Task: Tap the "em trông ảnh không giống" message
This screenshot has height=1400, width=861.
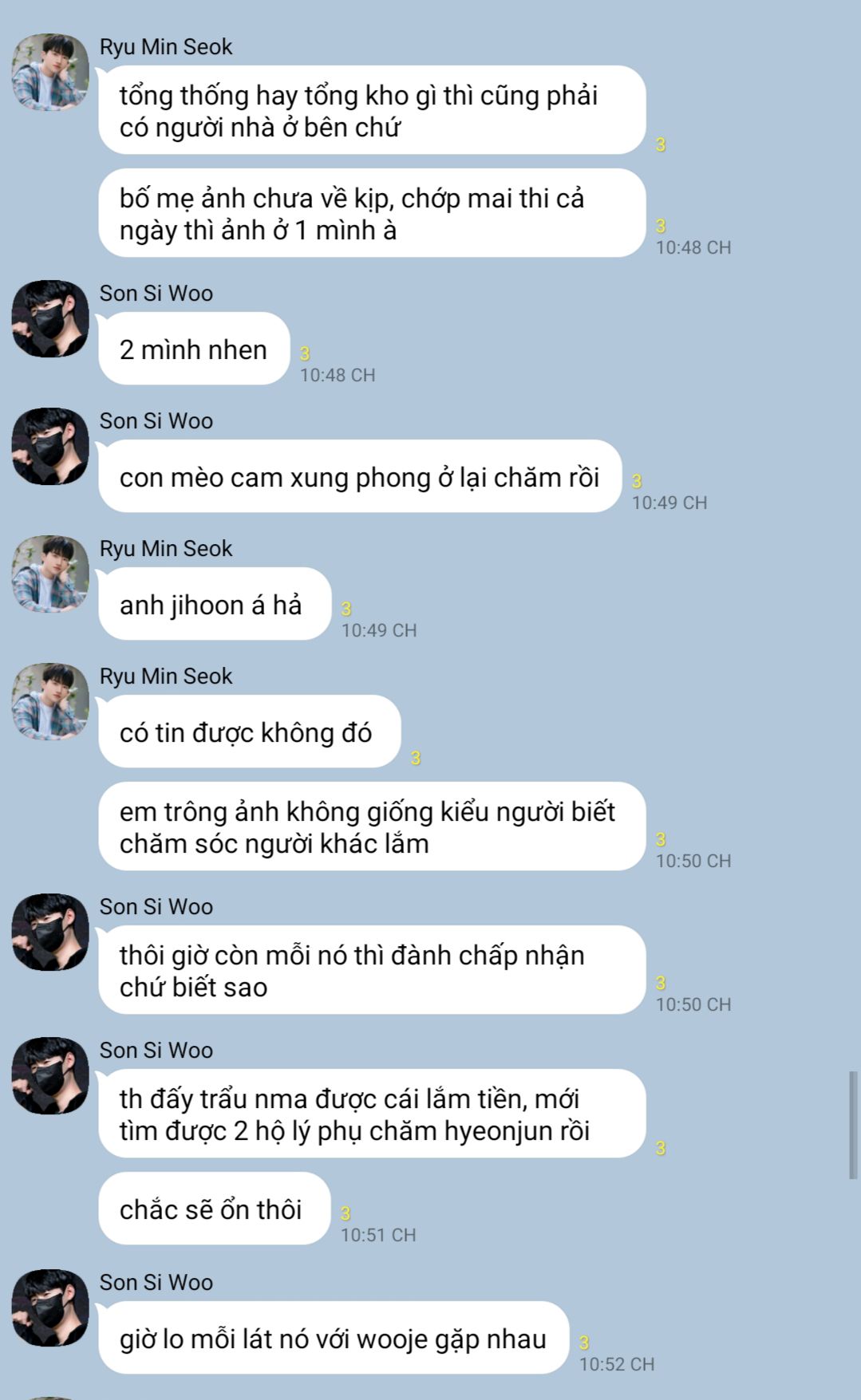Action: tap(372, 826)
